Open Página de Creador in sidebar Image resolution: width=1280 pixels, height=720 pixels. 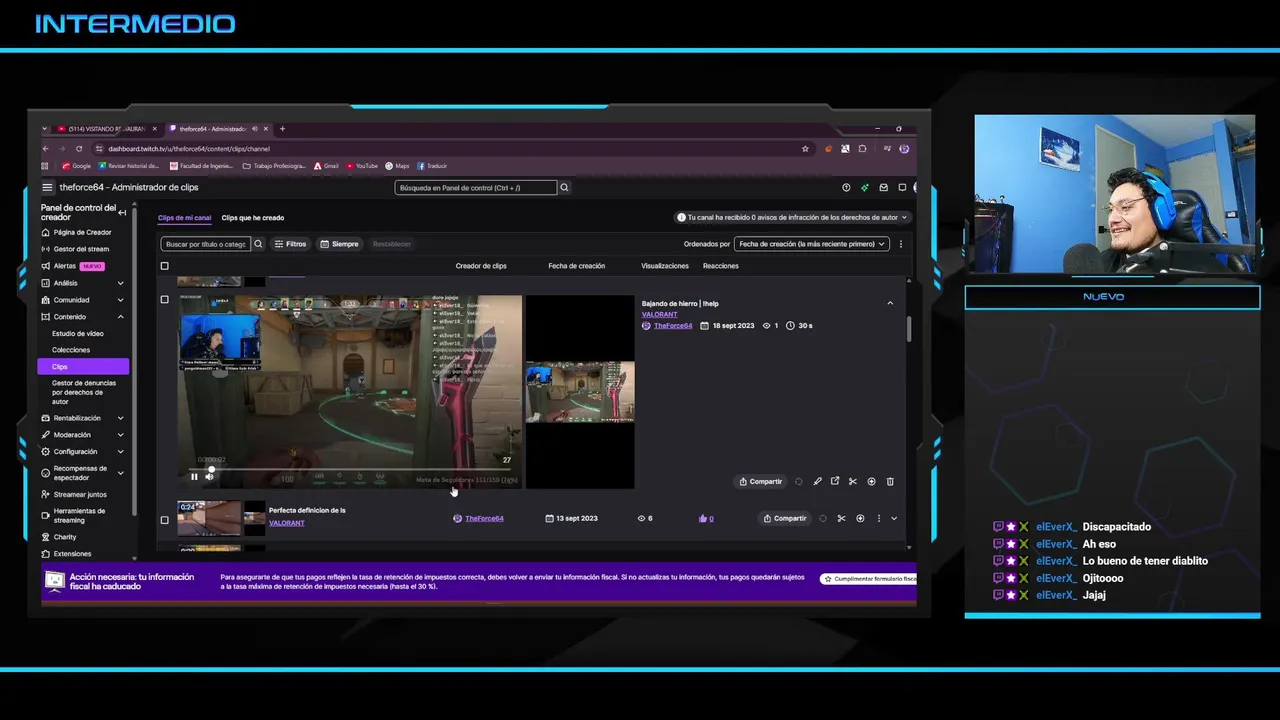(x=82, y=232)
